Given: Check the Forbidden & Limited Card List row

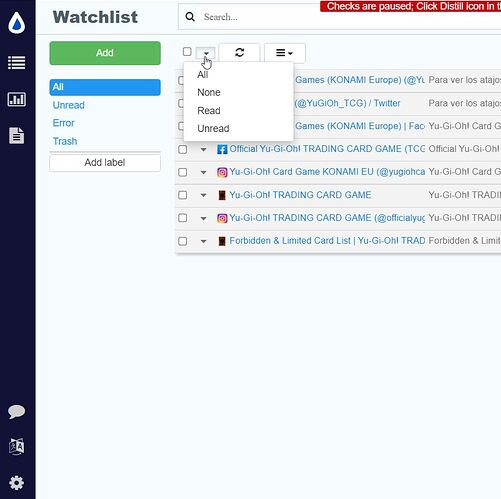Looking at the screenshot, I should 183,241.
